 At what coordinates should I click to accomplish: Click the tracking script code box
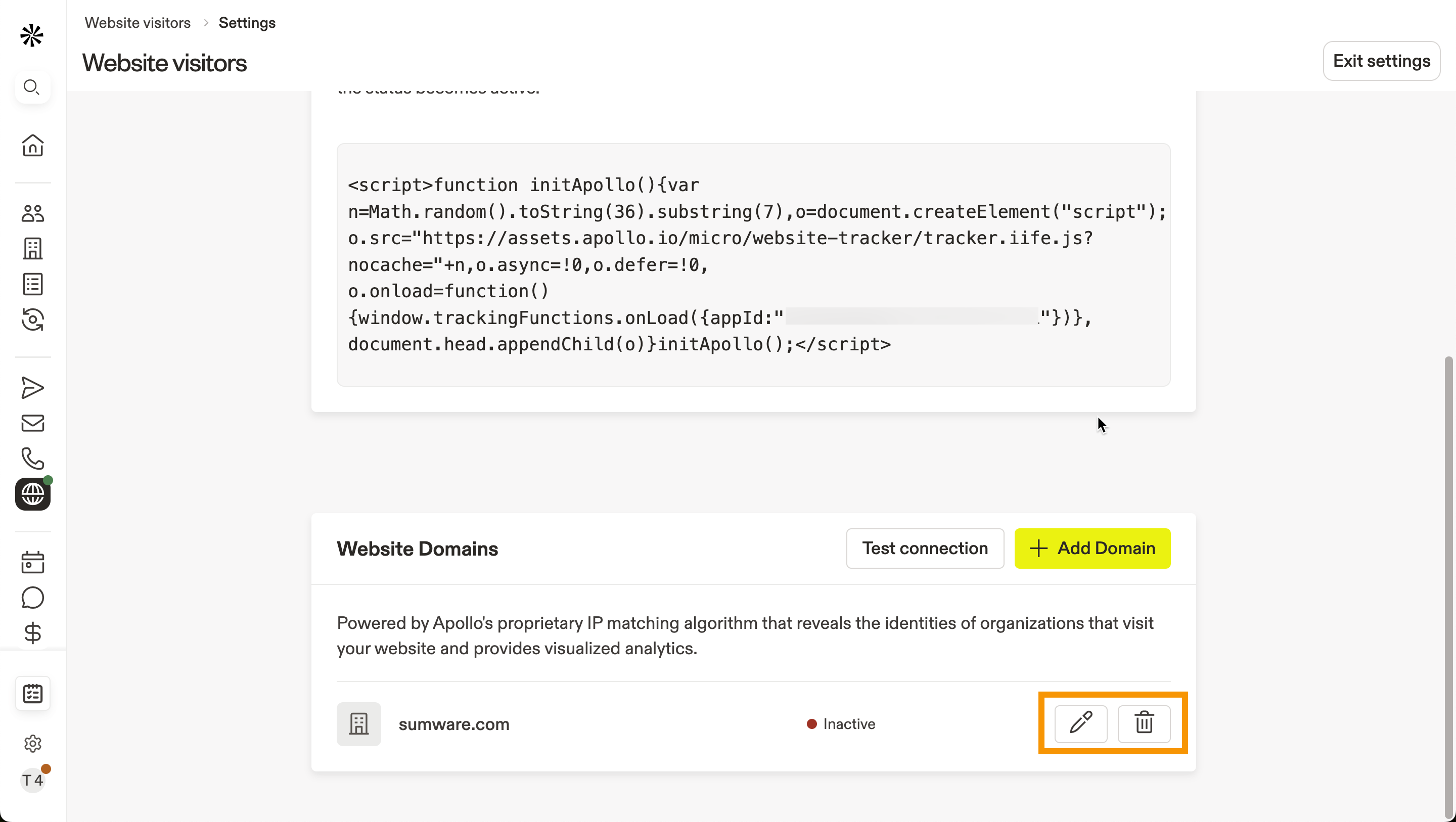pyautogui.click(x=753, y=264)
